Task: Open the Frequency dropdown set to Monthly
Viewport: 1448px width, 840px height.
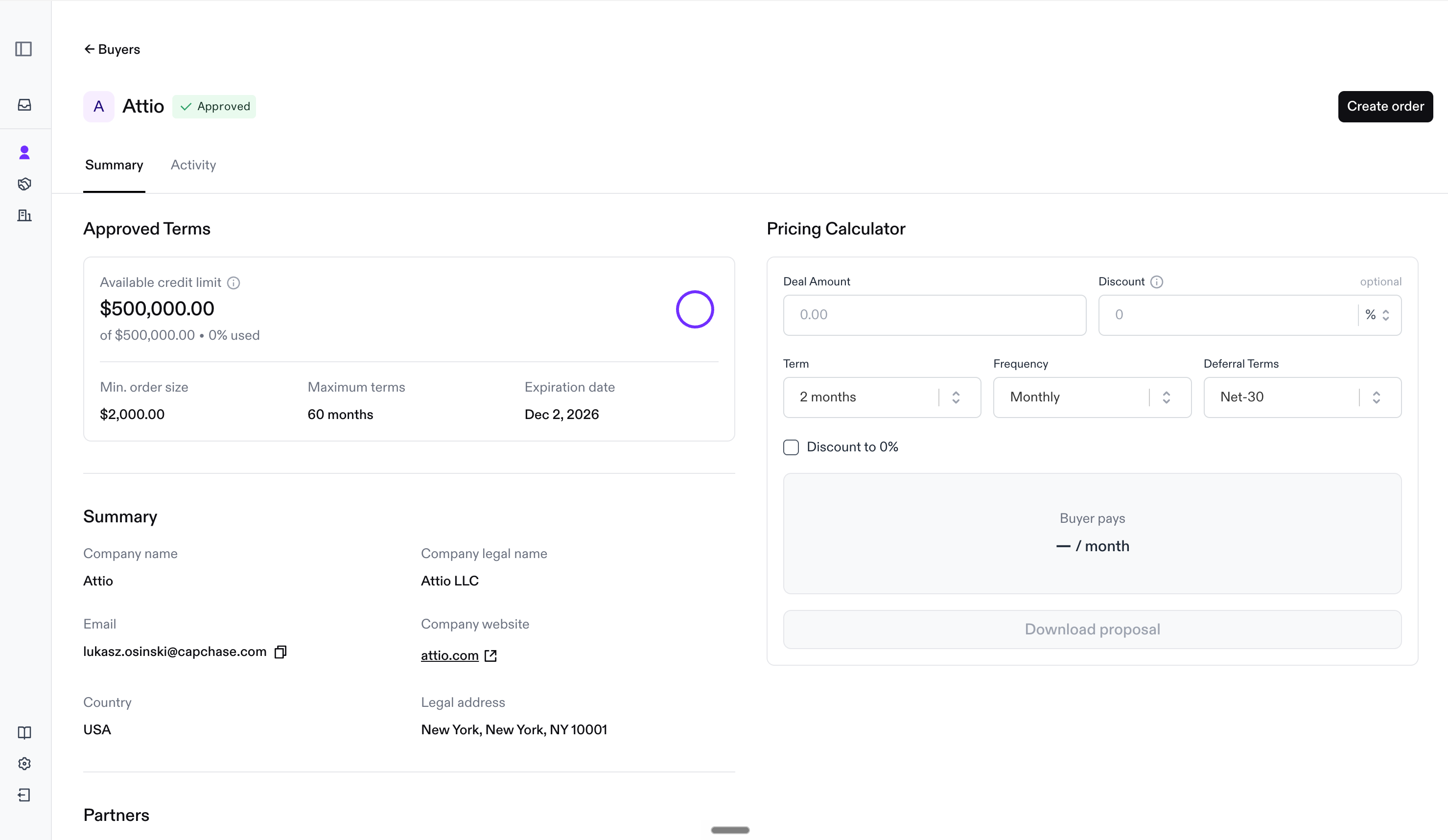Action: tap(1092, 397)
